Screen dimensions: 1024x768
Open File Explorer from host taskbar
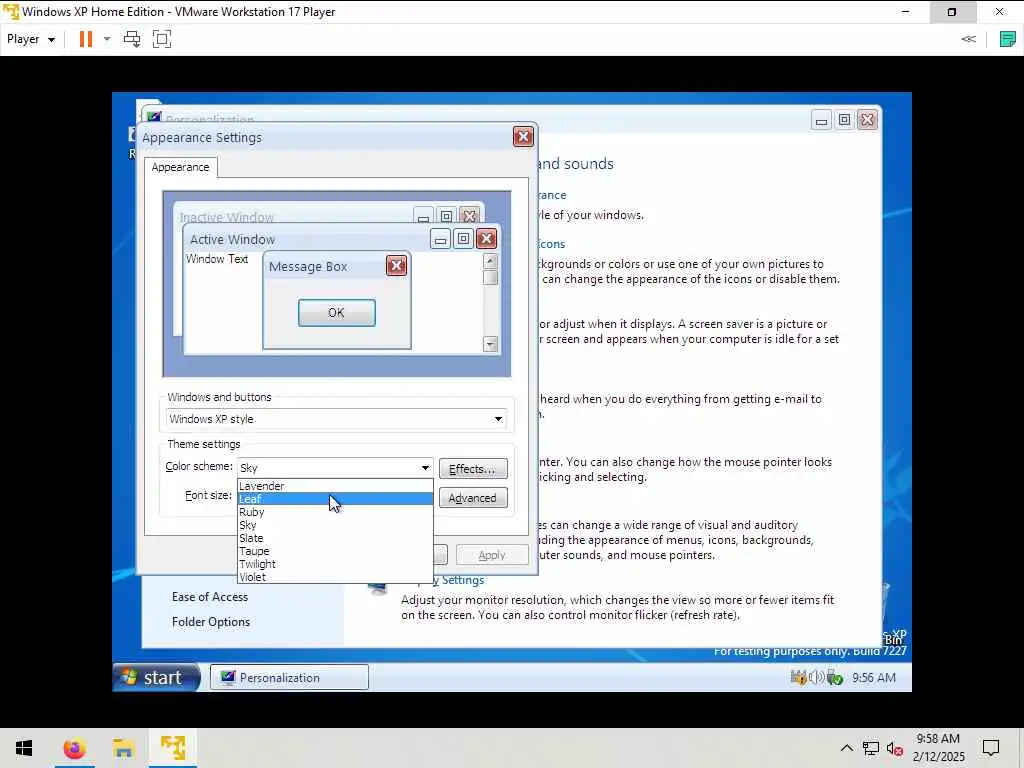(123, 748)
